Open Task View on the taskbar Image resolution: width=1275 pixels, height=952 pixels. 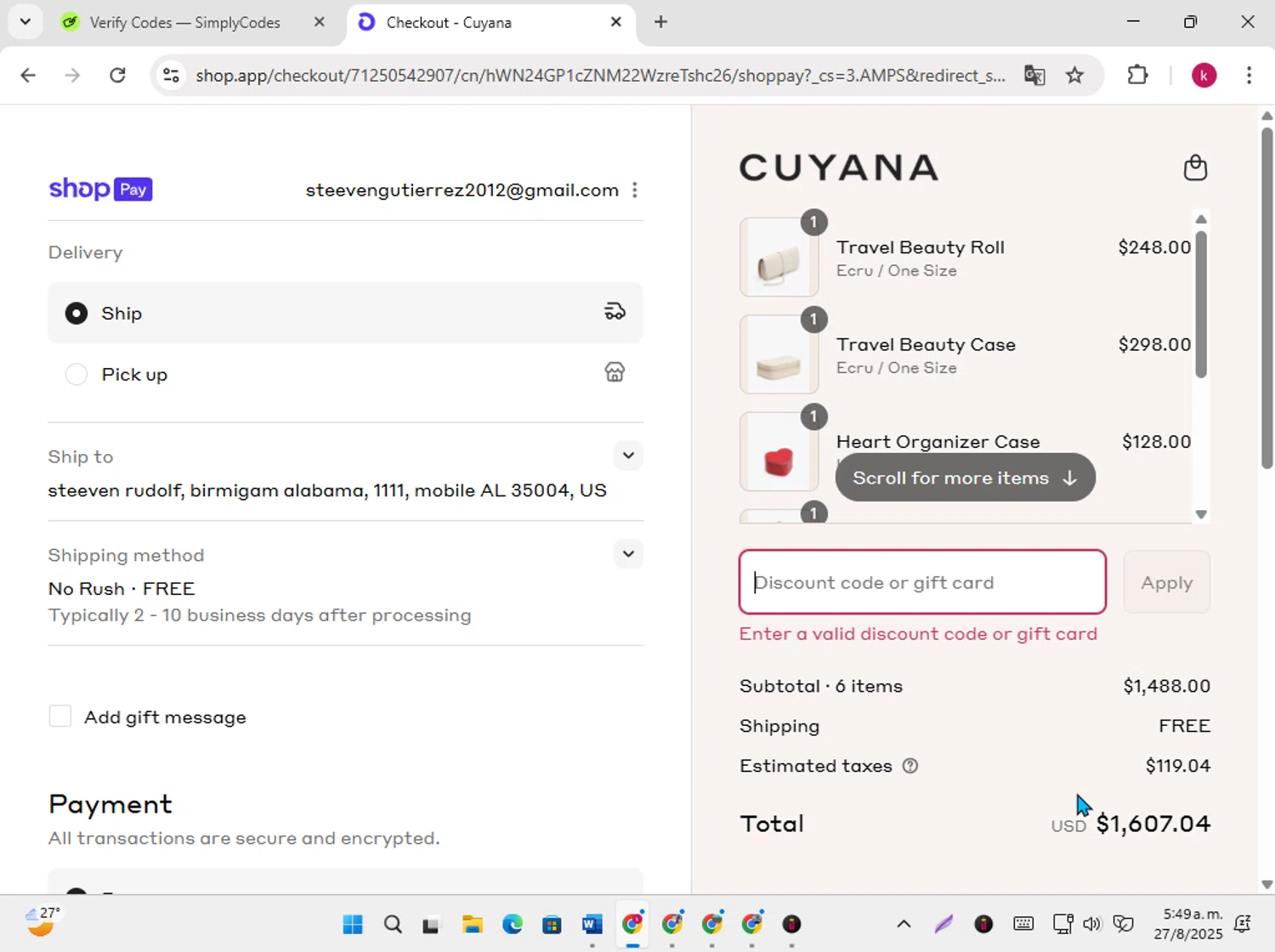point(432,925)
